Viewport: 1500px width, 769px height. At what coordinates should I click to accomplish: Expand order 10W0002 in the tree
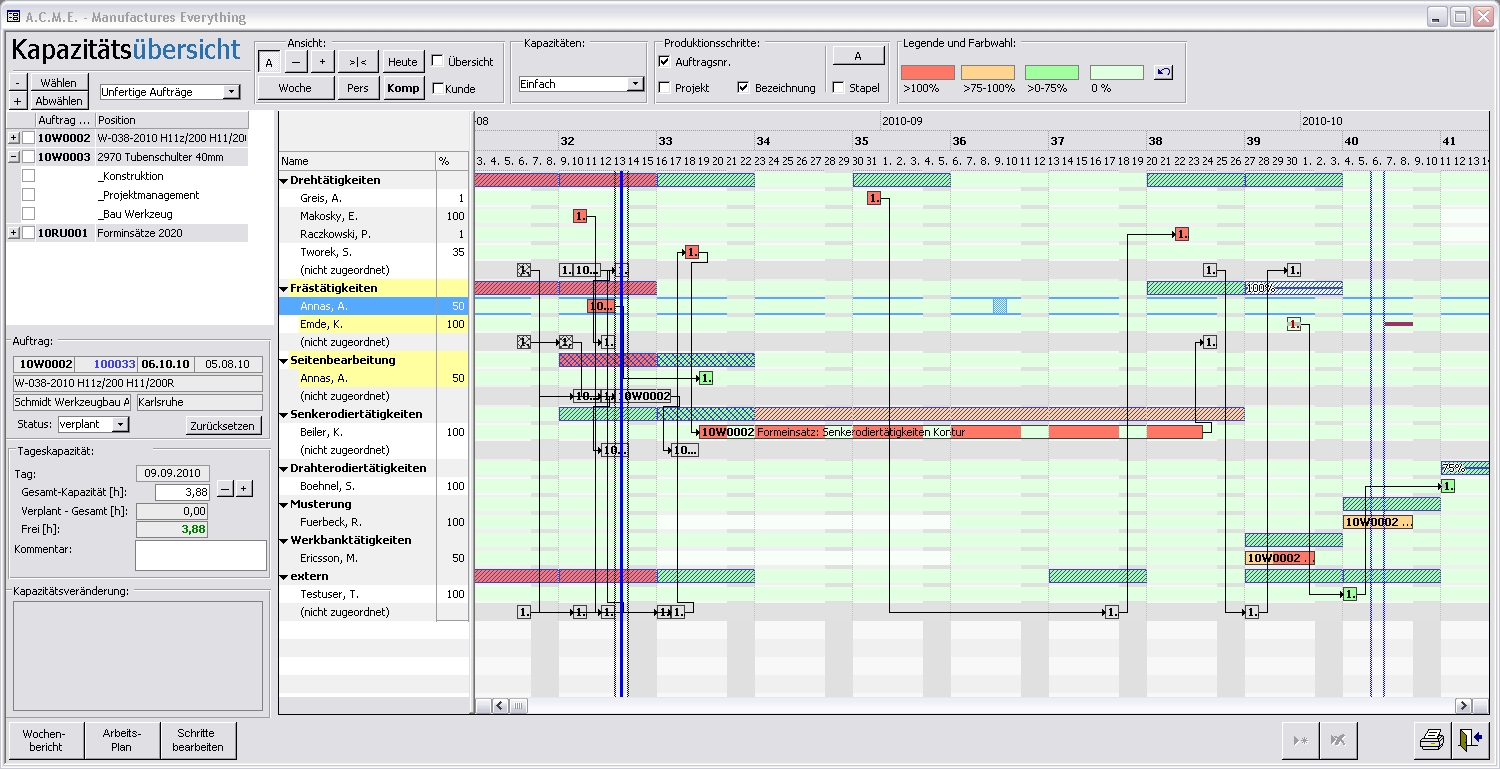click(13, 138)
